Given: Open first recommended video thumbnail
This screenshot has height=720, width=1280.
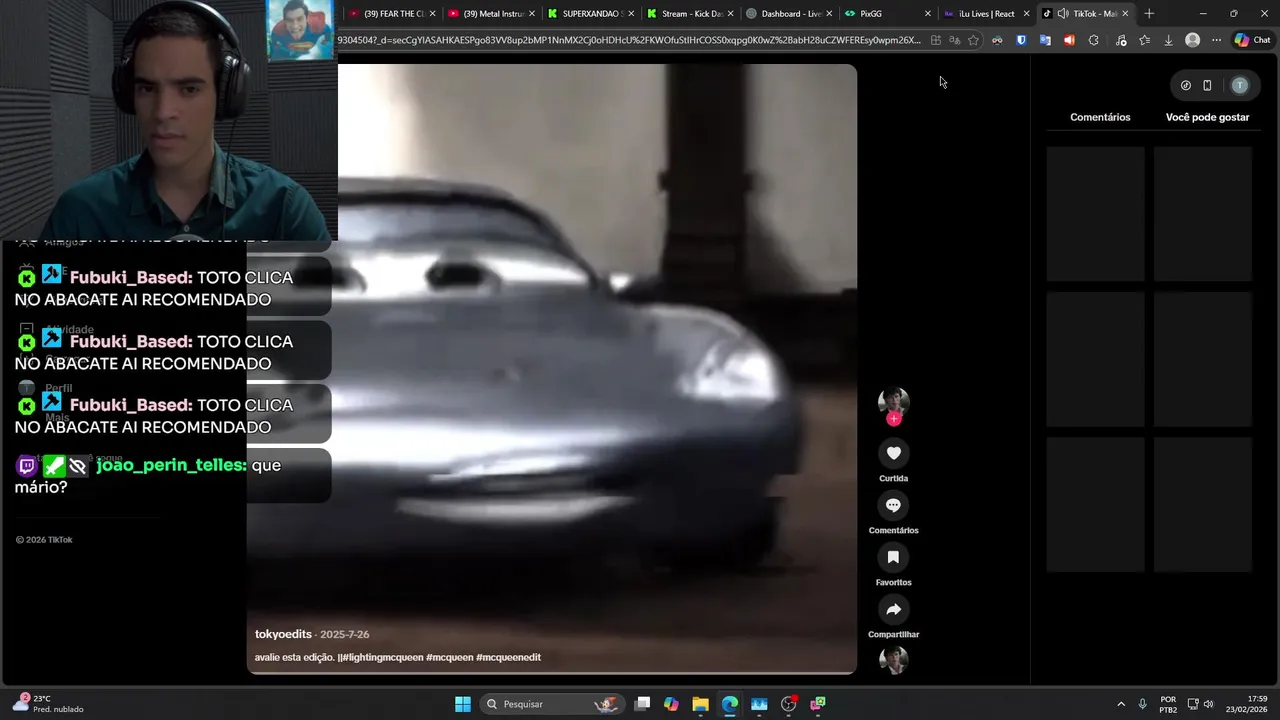Looking at the screenshot, I should point(1095,214).
